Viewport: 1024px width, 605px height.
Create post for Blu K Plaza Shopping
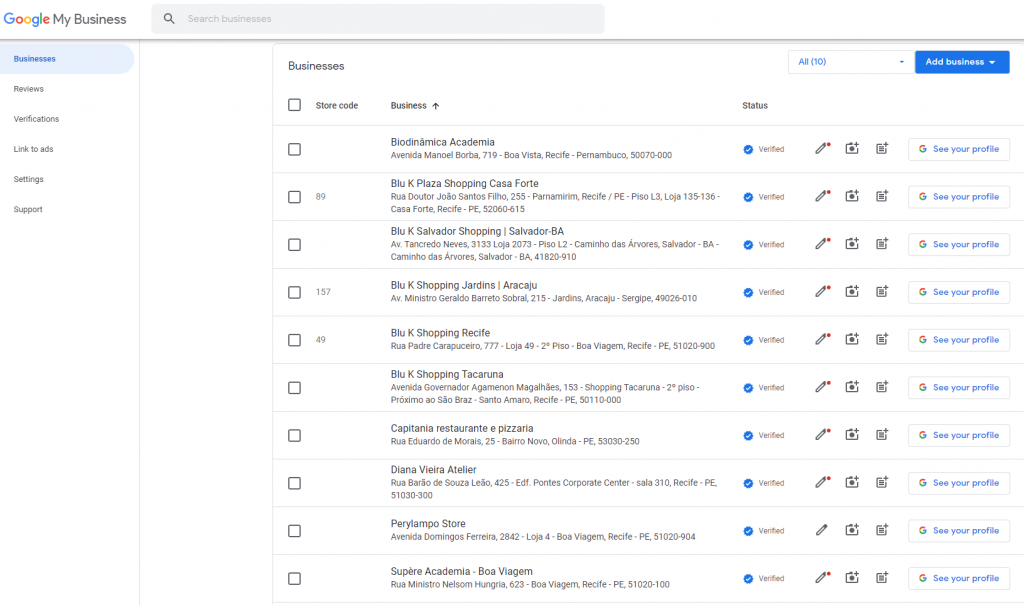pyautogui.click(x=882, y=196)
